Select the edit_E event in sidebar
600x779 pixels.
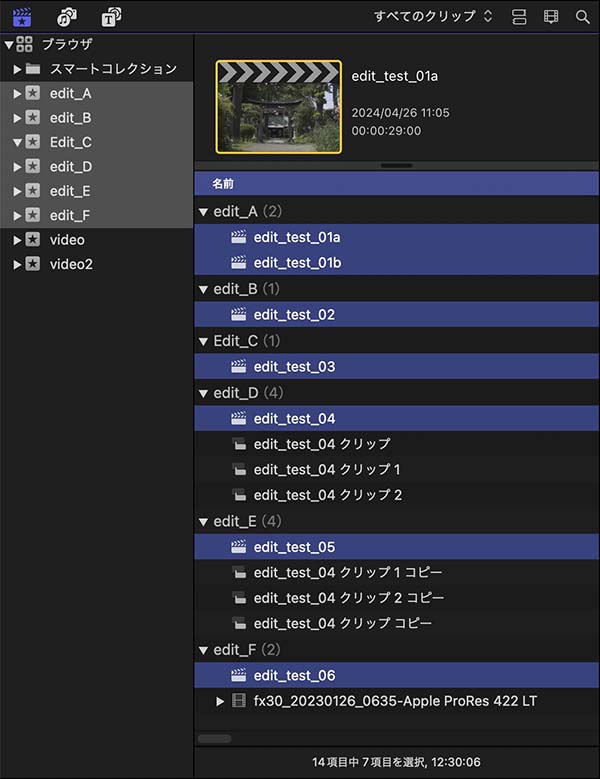96,191
